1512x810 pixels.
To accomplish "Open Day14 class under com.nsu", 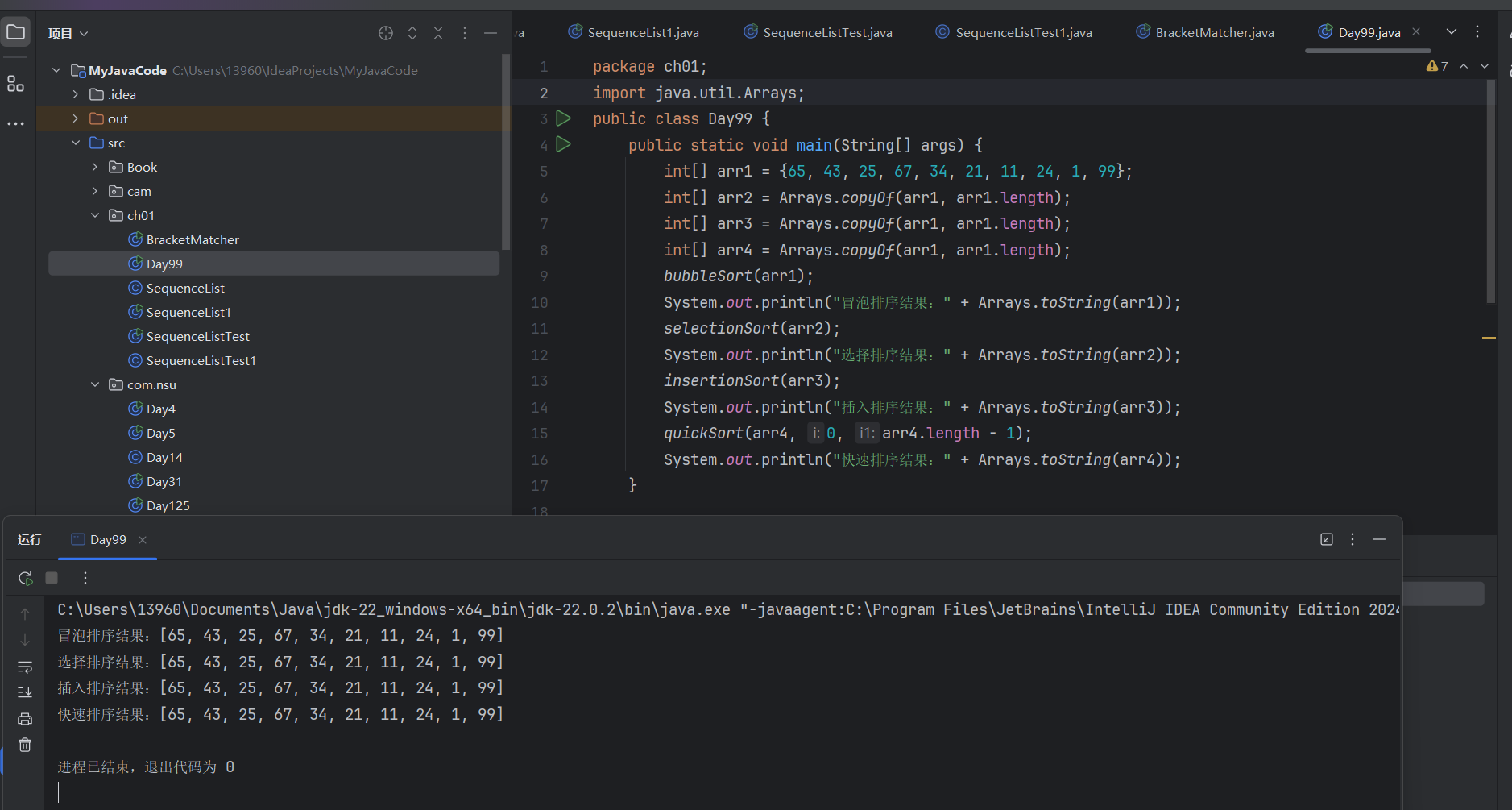I will (x=164, y=457).
